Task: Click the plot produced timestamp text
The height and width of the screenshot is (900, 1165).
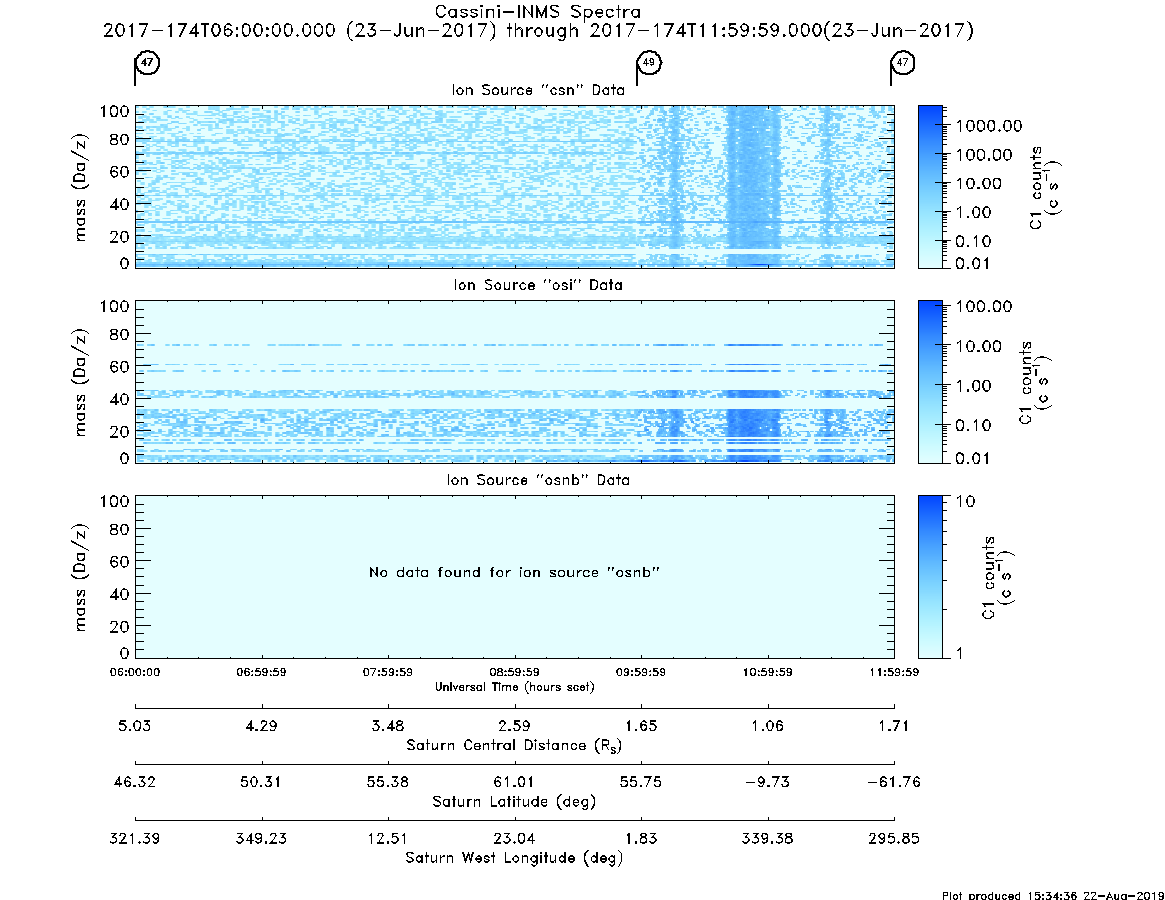Action: point(1053,895)
